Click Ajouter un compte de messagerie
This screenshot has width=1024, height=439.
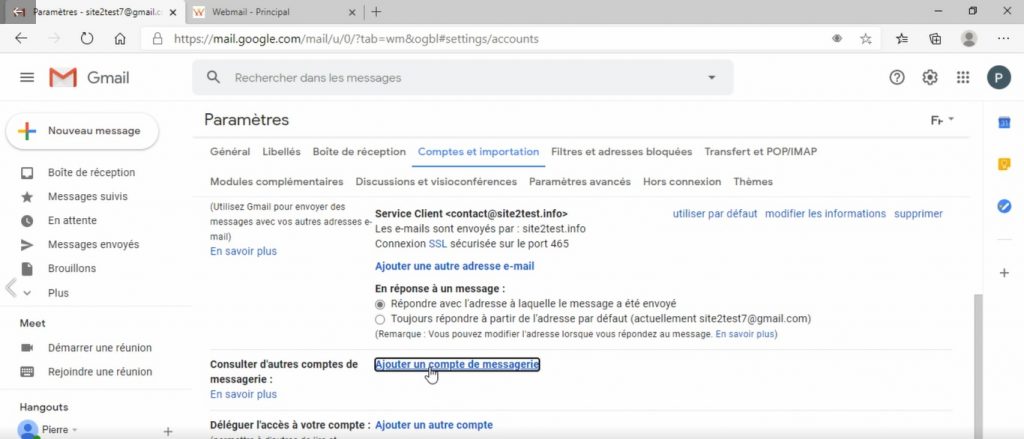tap(457, 365)
